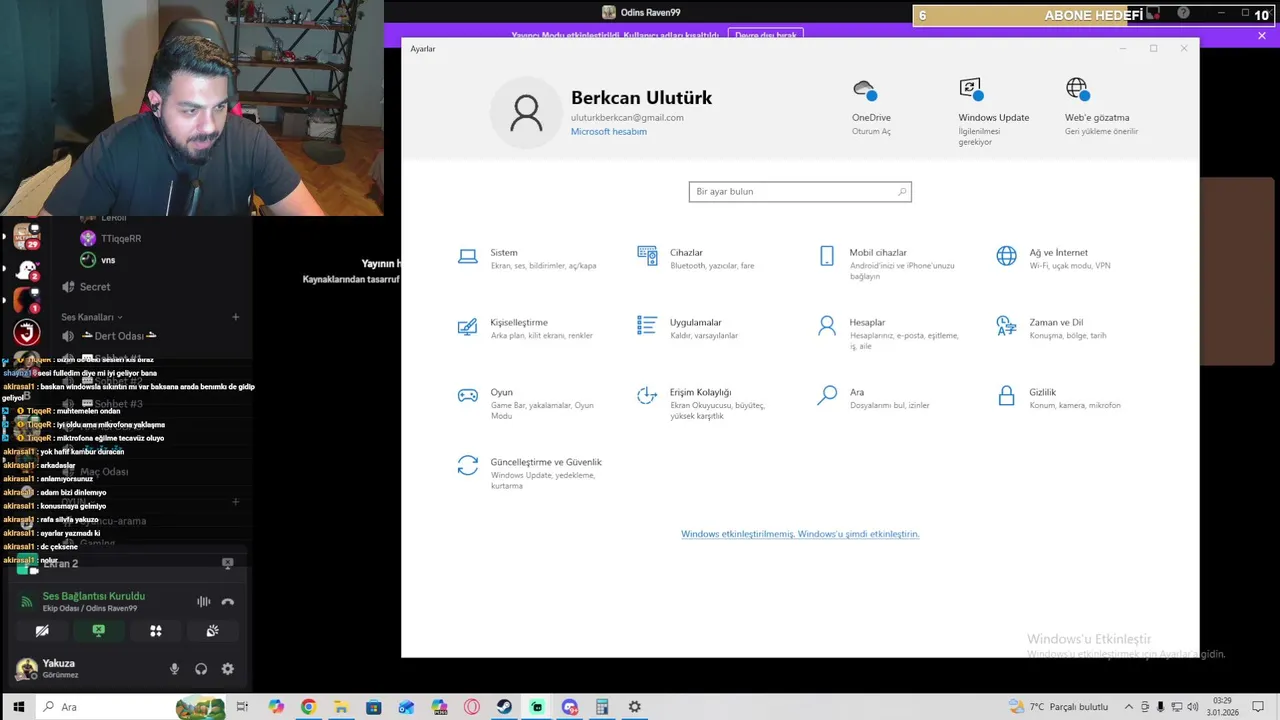Open Discord activities launcher button

point(156,631)
